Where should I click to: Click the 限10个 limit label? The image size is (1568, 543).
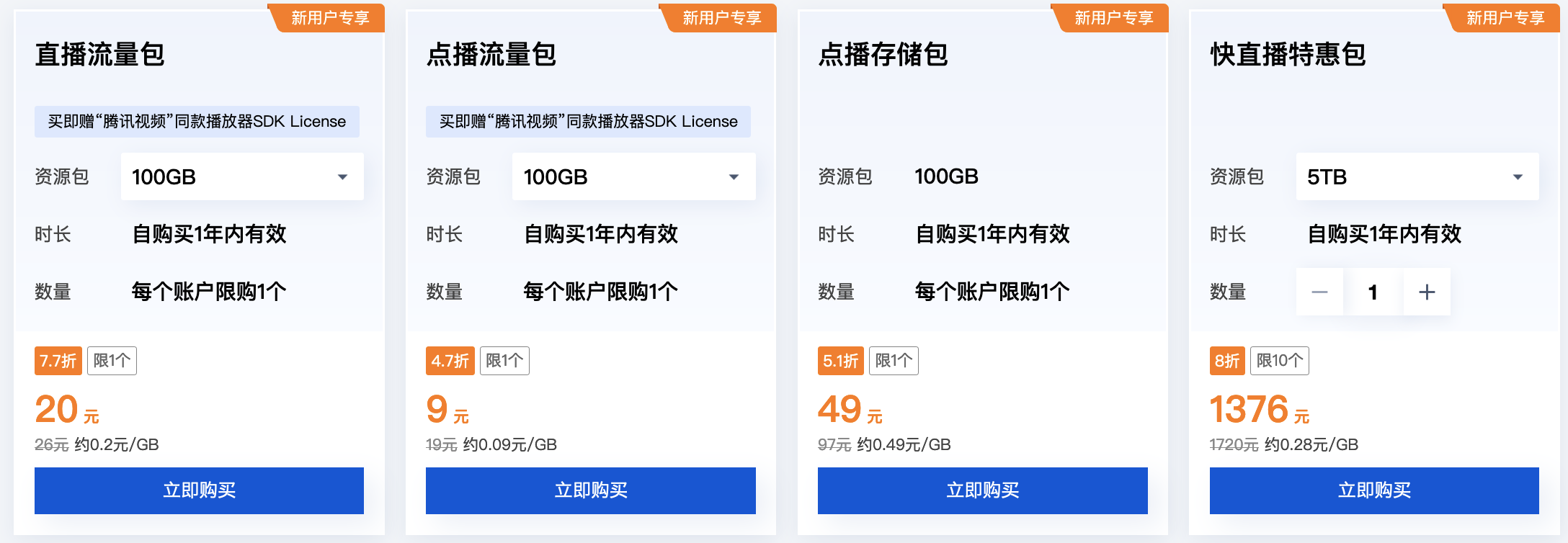tap(1280, 361)
